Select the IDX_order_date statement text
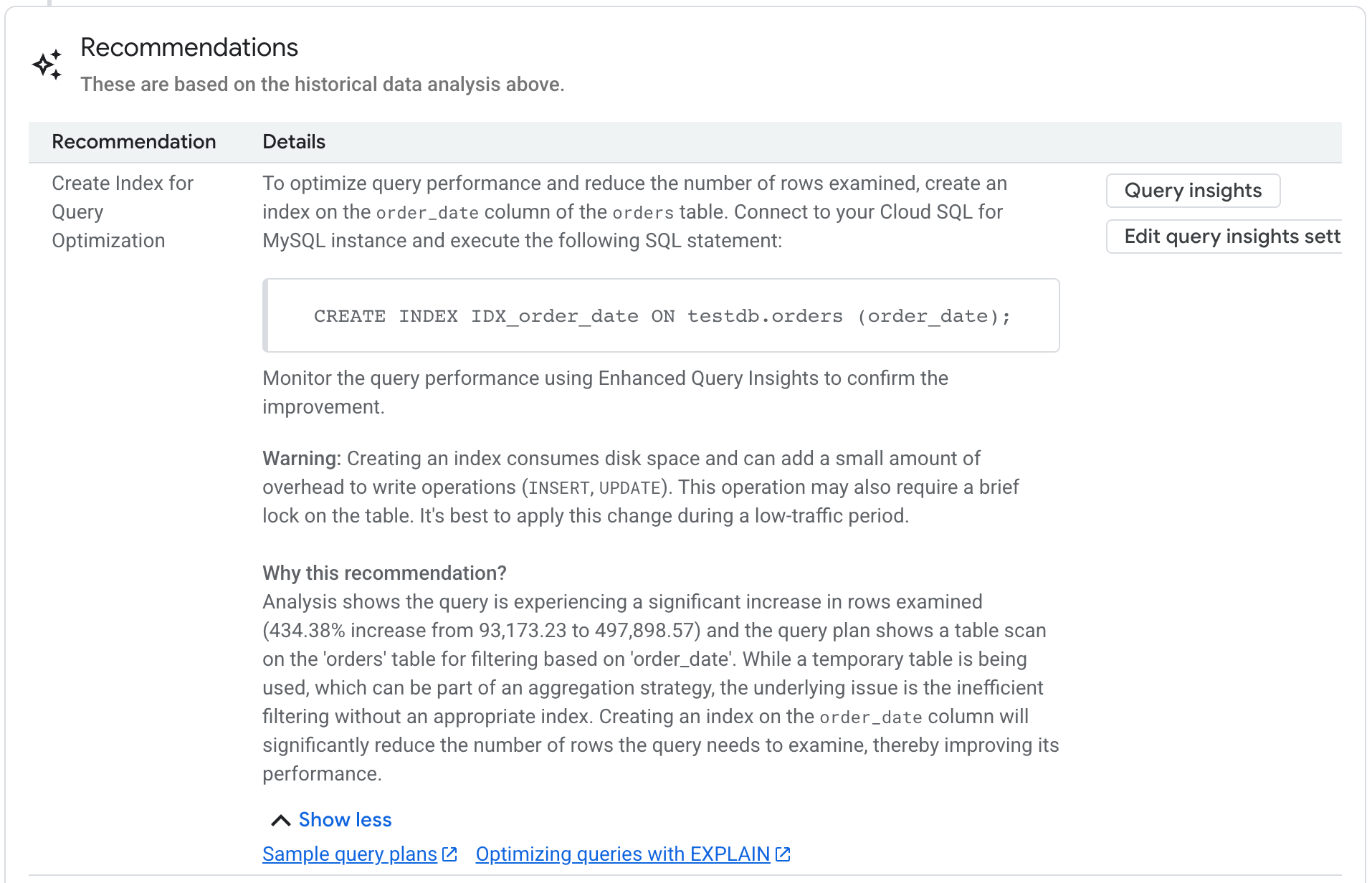 tap(554, 315)
